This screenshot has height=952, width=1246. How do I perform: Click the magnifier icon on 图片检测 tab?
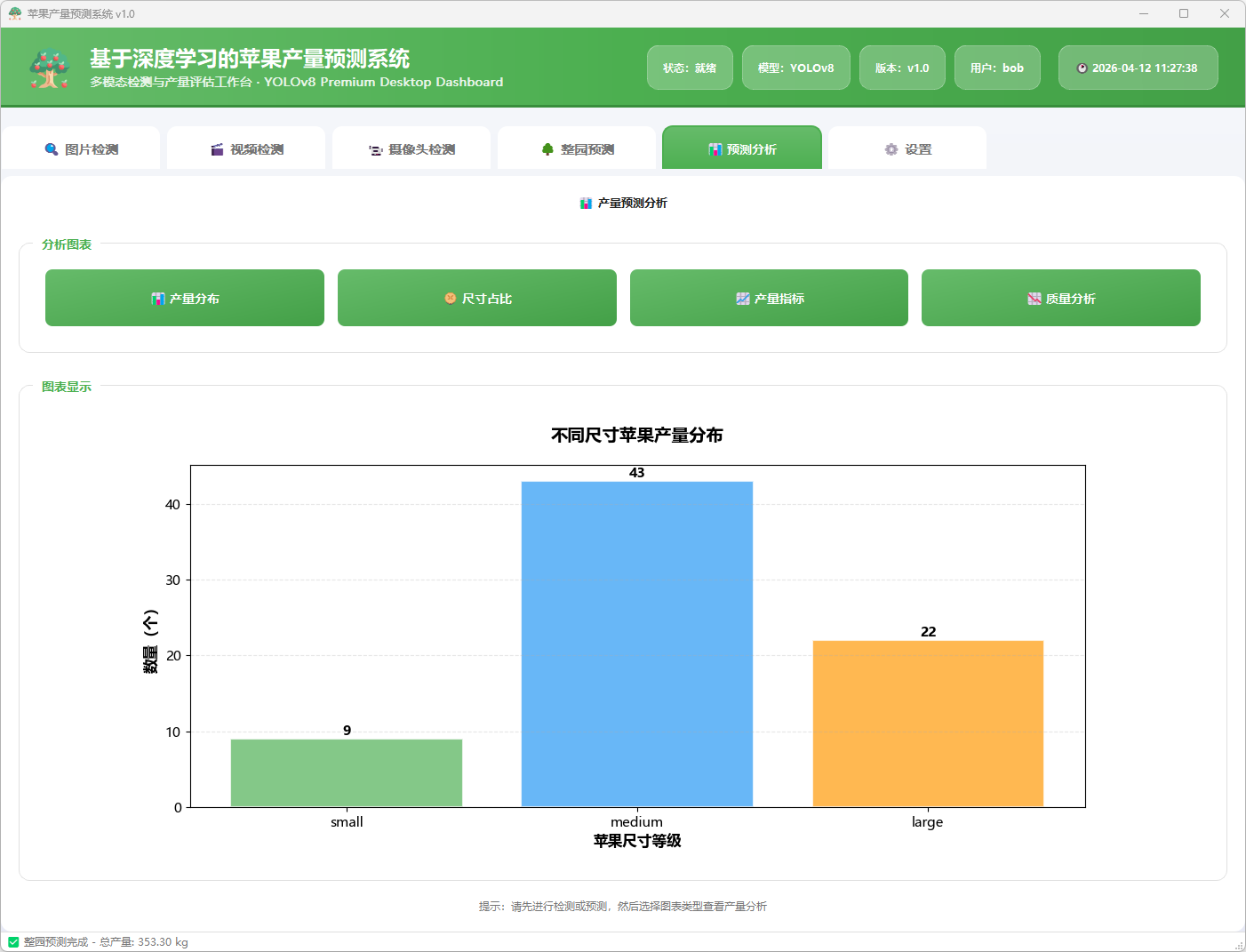(x=52, y=149)
